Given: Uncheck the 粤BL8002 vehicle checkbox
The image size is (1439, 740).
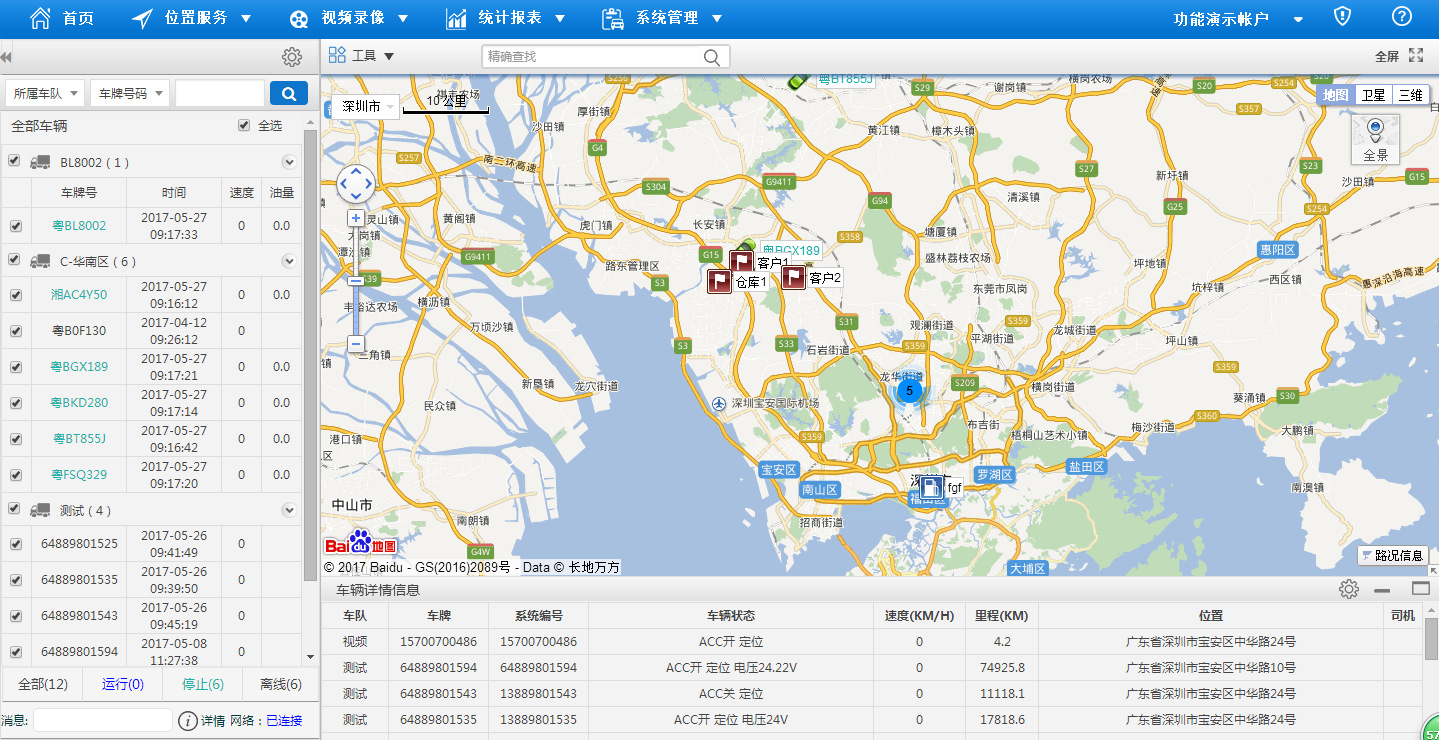Looking at the screenshot, I should (x=15, y=226).
